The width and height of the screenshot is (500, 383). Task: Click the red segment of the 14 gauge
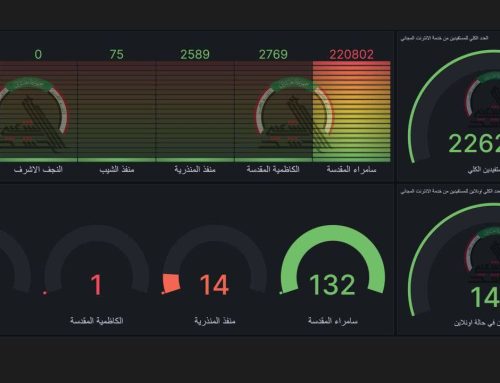point(172,283)
